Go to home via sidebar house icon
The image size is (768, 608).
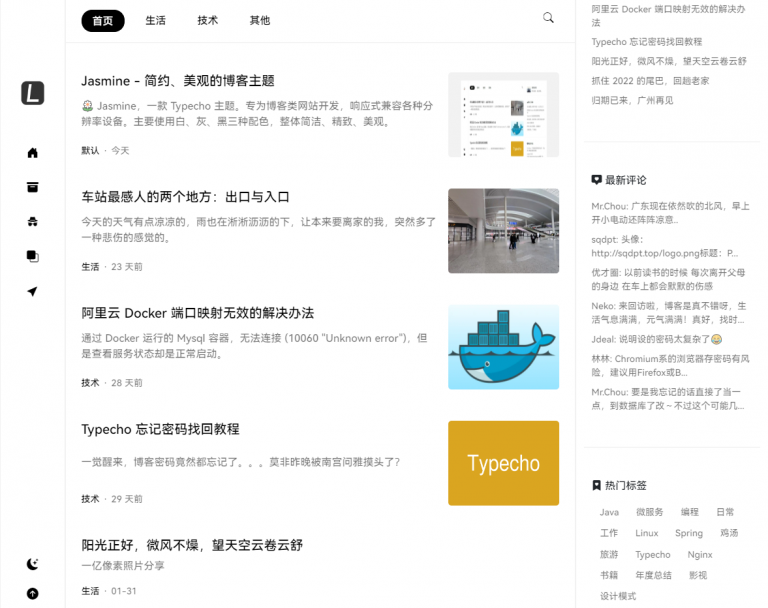pos(32,153)
